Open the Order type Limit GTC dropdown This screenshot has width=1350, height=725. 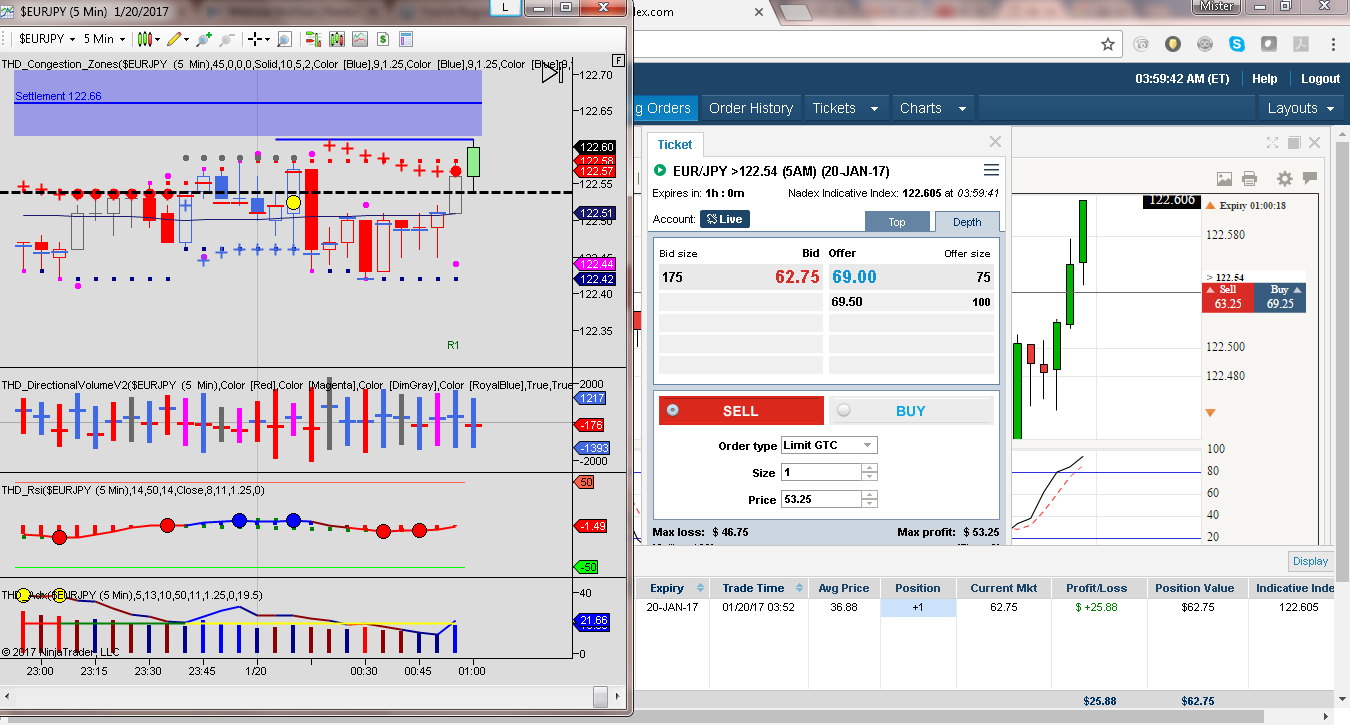(x=828, y=445)
